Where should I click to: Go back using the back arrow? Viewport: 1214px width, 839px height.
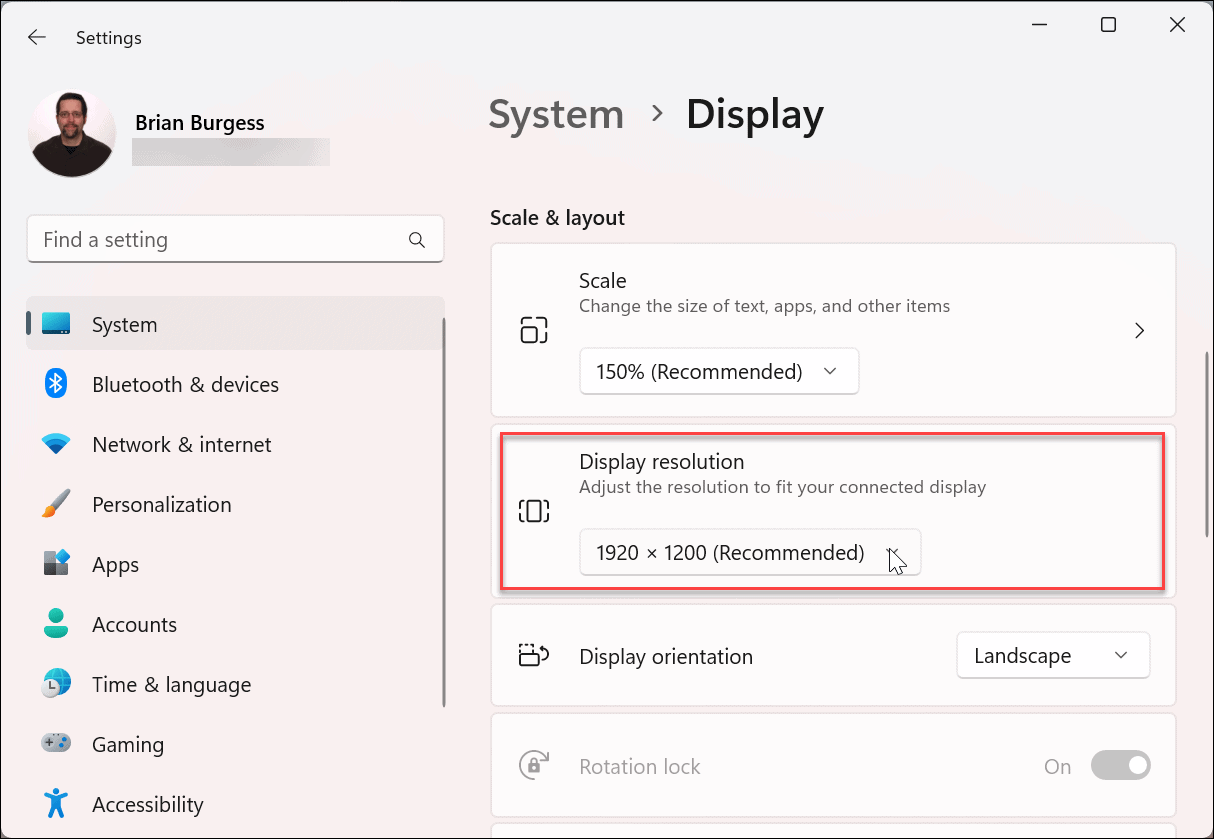[x=37, y=37]
